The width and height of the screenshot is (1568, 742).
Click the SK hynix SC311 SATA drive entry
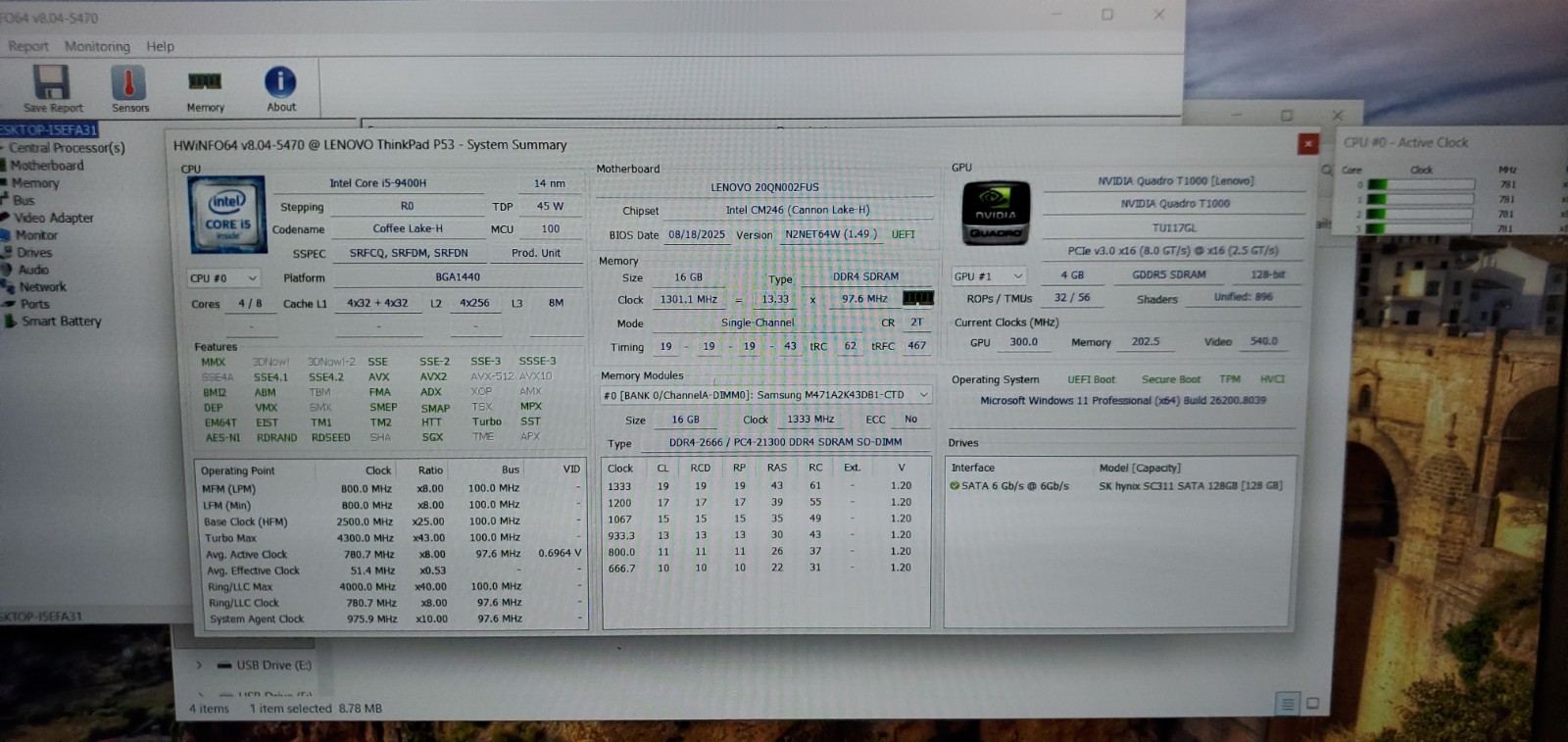coord(1190,485)
